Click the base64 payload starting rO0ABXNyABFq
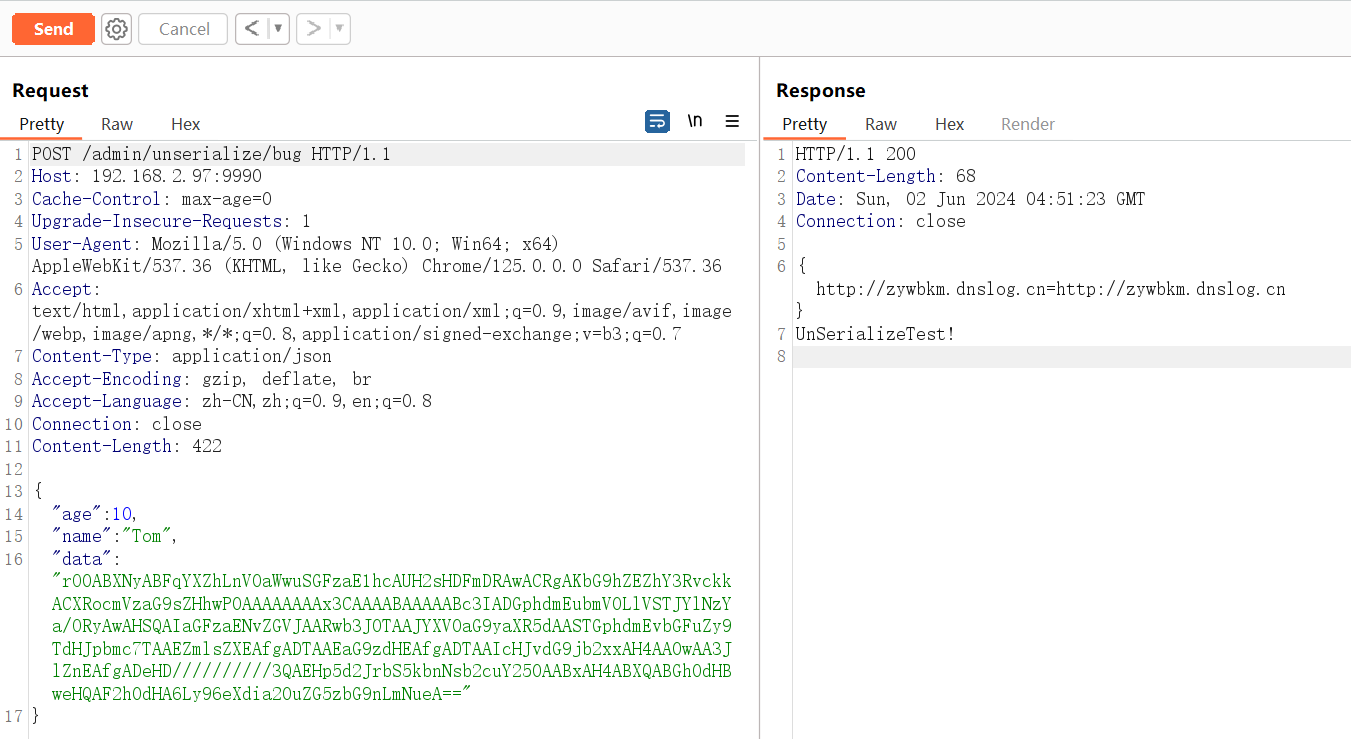 click(x=392, y=637)
